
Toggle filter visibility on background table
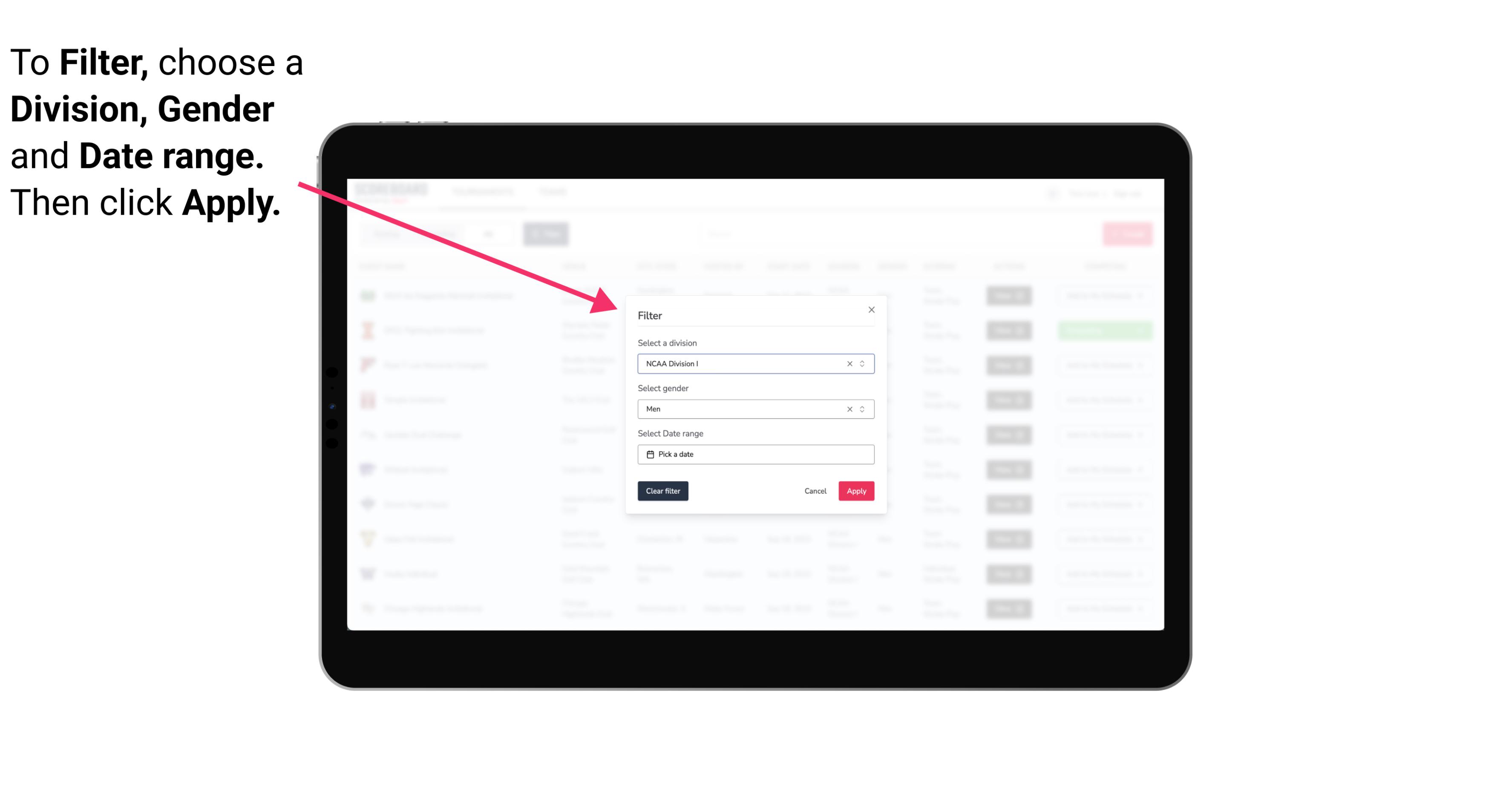pyautogui.click(x=548, y=234)
